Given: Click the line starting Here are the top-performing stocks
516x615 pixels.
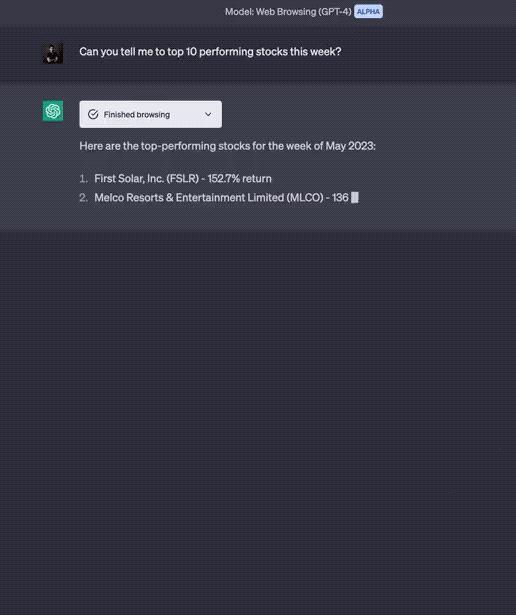Looking at the screenshot, I should click(x=227, y=146).
